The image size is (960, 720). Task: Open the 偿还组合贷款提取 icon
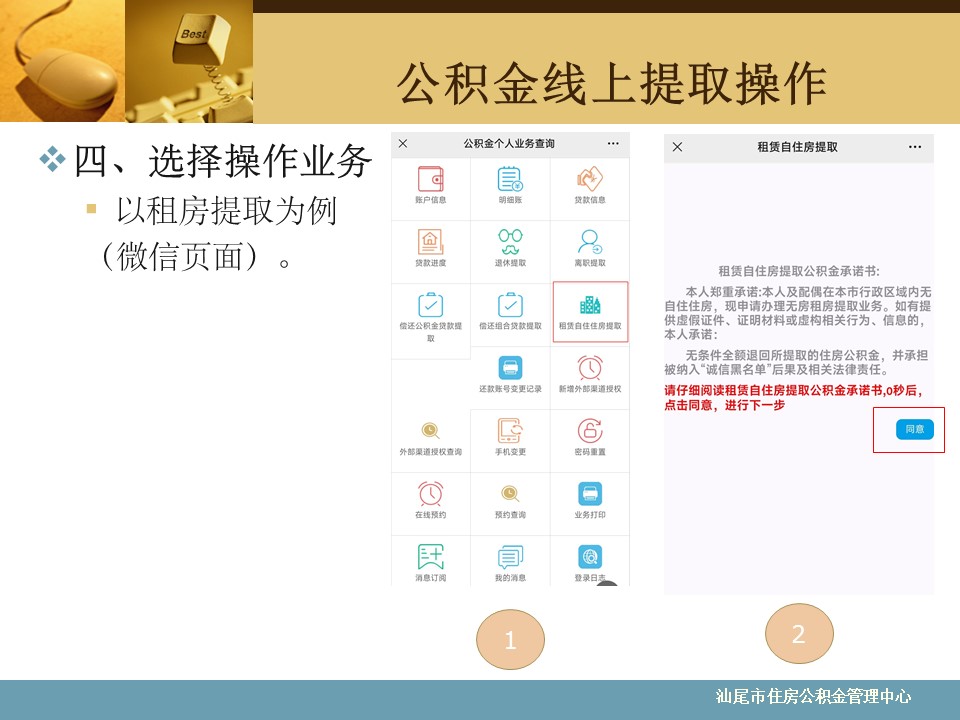coord(510,308)
